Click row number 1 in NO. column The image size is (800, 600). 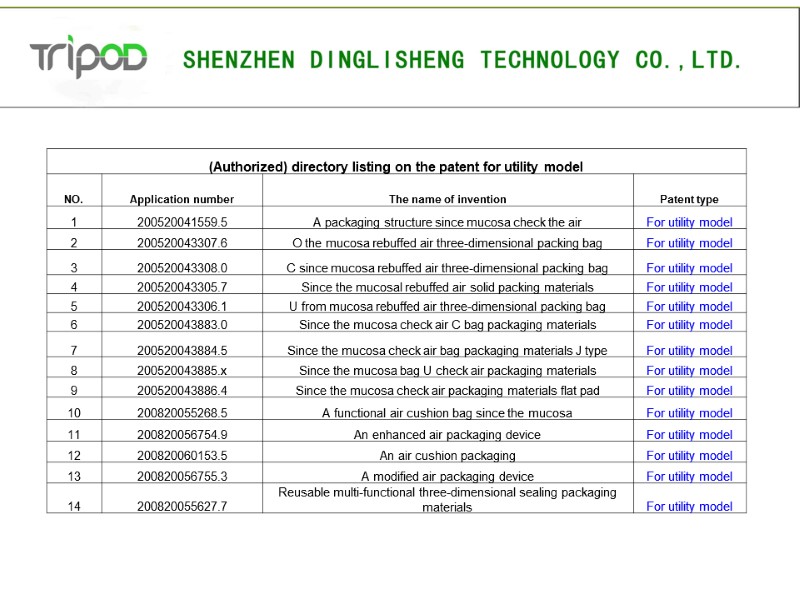coord(74,222)
